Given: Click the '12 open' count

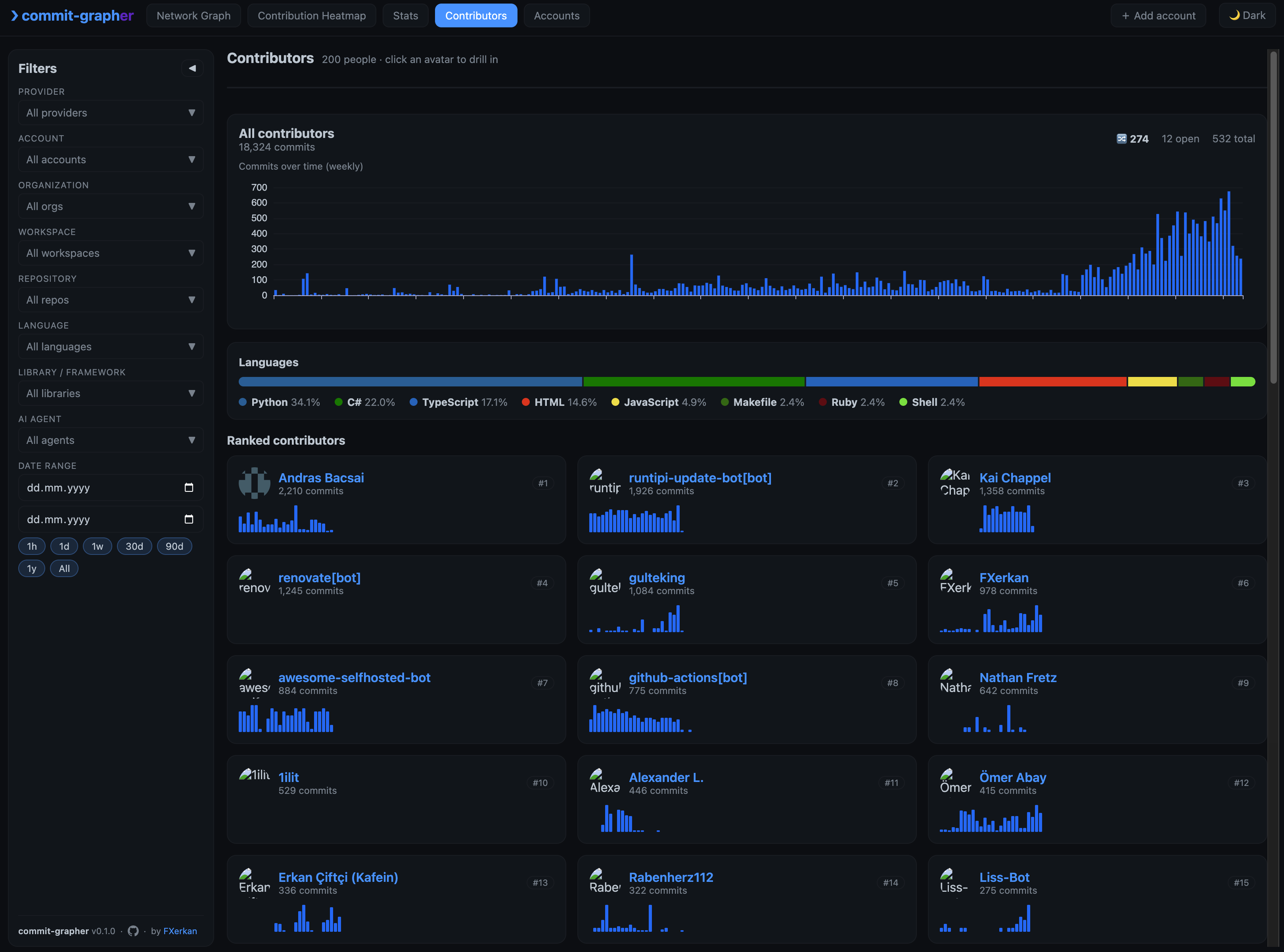Looking at the screenshot, I should click(1180, 139).
